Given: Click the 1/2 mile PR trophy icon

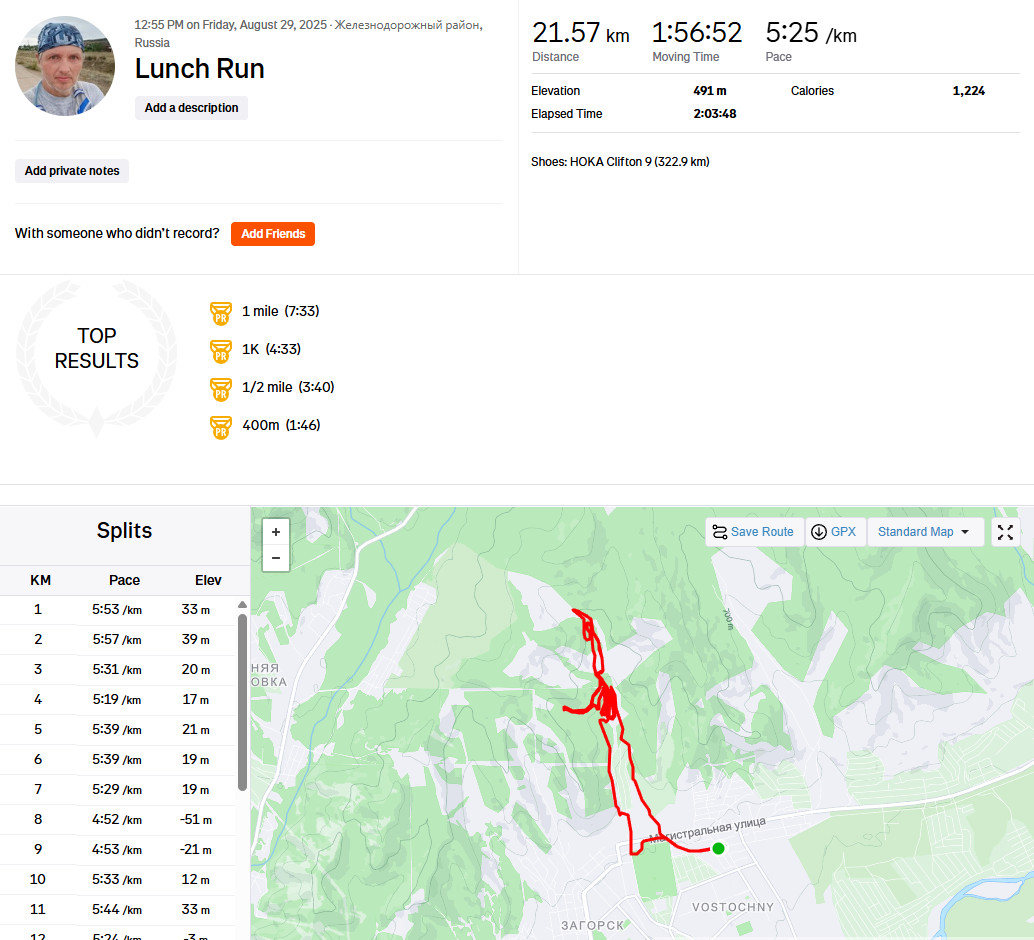Looking at the screenshot, I should 221,389.
